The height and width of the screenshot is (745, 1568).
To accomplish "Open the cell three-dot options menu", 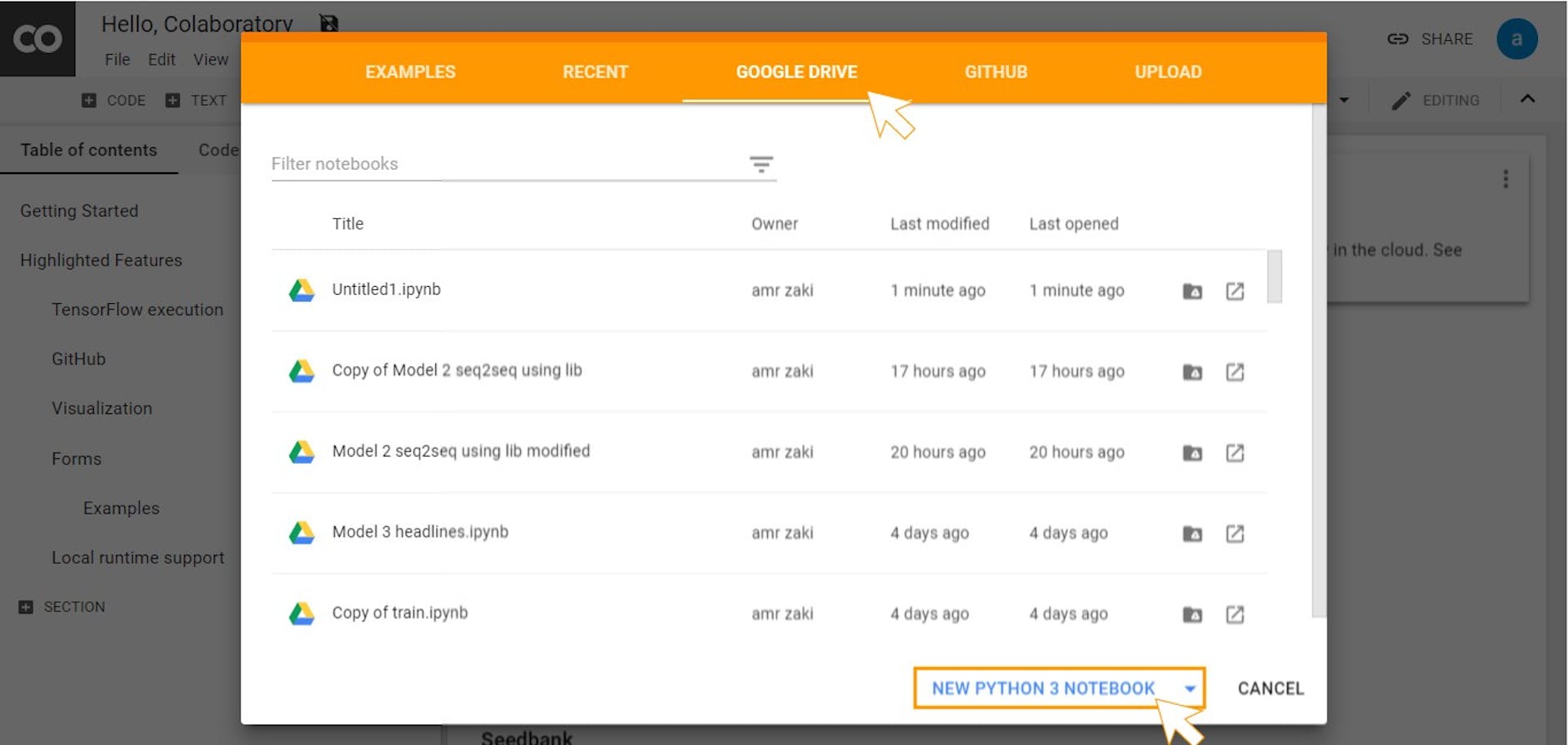I will click(1506, 179).
